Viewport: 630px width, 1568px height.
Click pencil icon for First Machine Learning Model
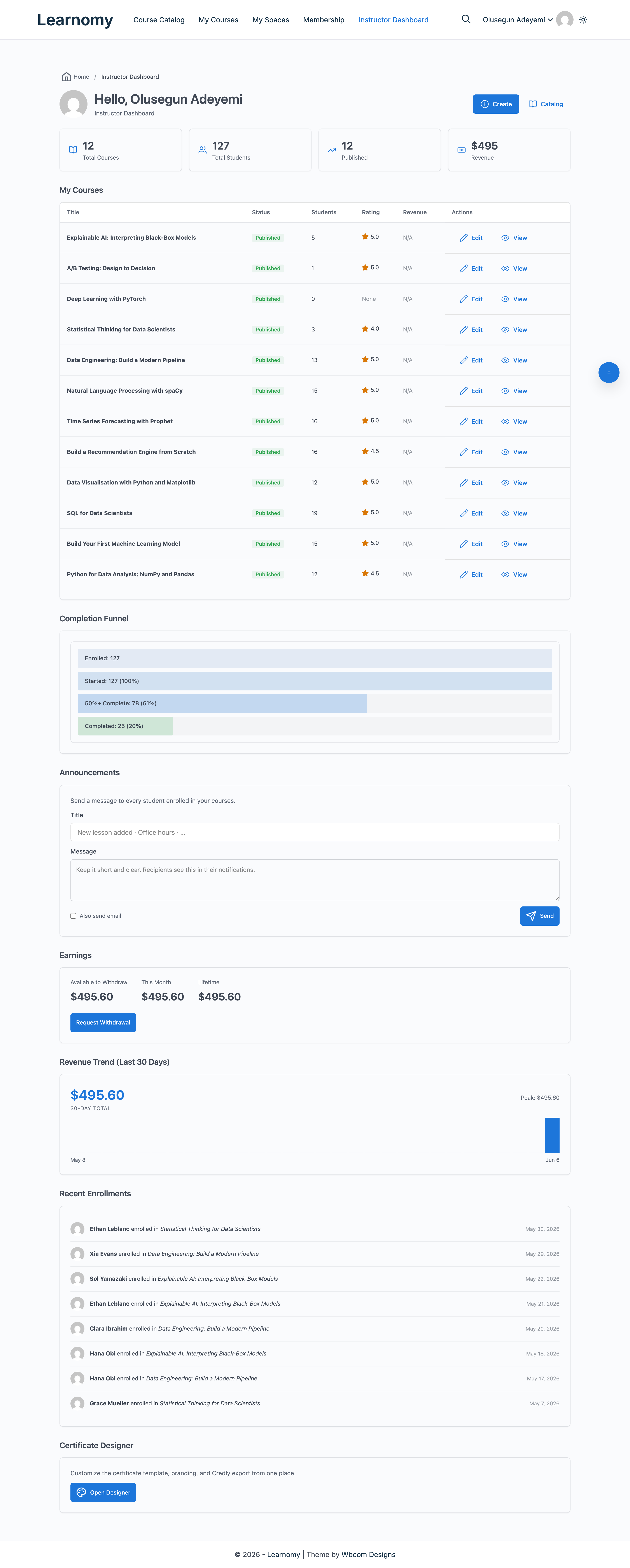tap(464, 544)
